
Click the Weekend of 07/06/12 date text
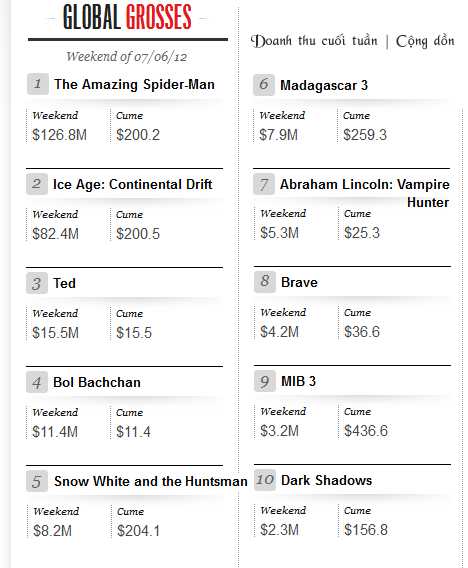coord(126,57)
